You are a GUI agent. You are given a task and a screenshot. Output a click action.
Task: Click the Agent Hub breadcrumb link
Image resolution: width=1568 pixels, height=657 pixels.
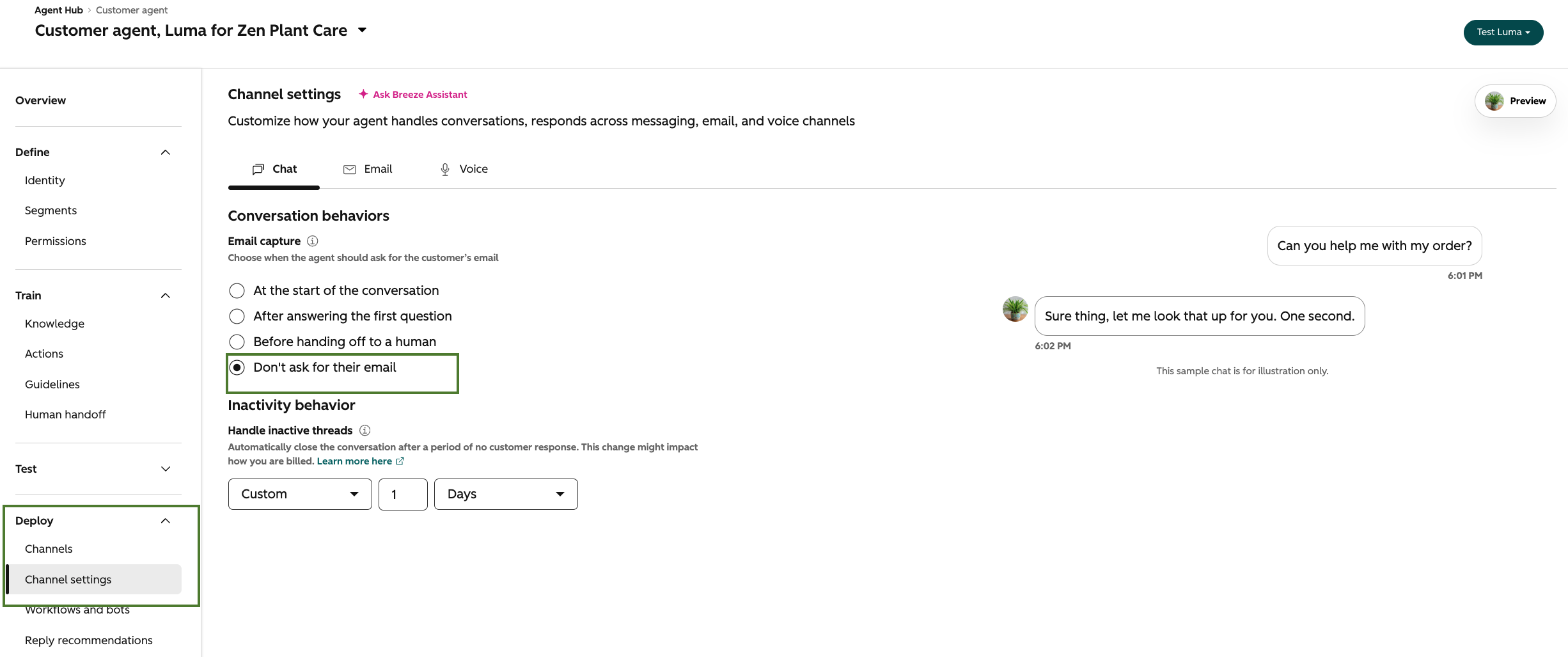click(x=59, y=10)
